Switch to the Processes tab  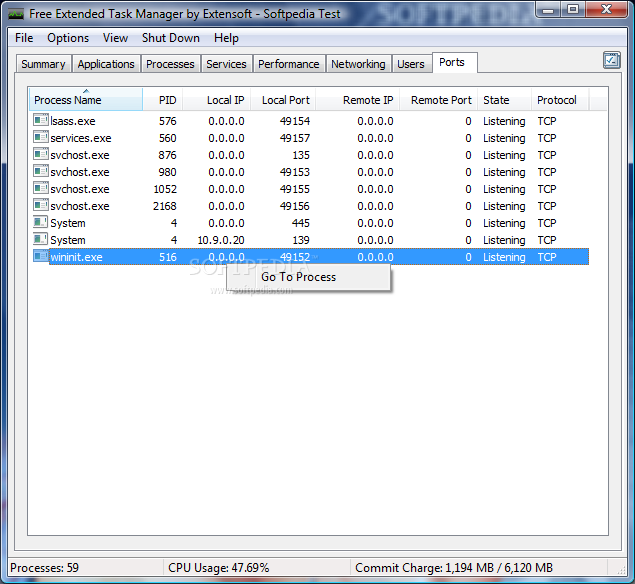click(170, 64)
